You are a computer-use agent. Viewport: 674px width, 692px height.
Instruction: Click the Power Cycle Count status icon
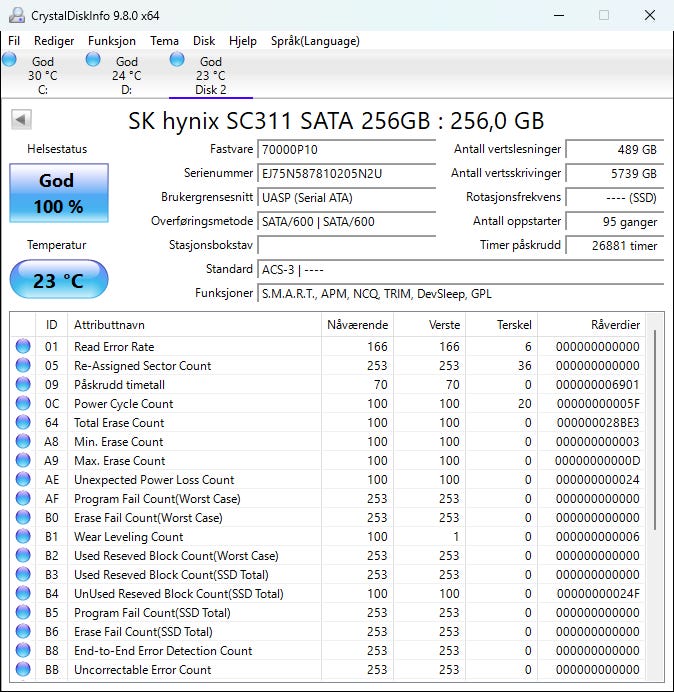(x=23, y=404)
